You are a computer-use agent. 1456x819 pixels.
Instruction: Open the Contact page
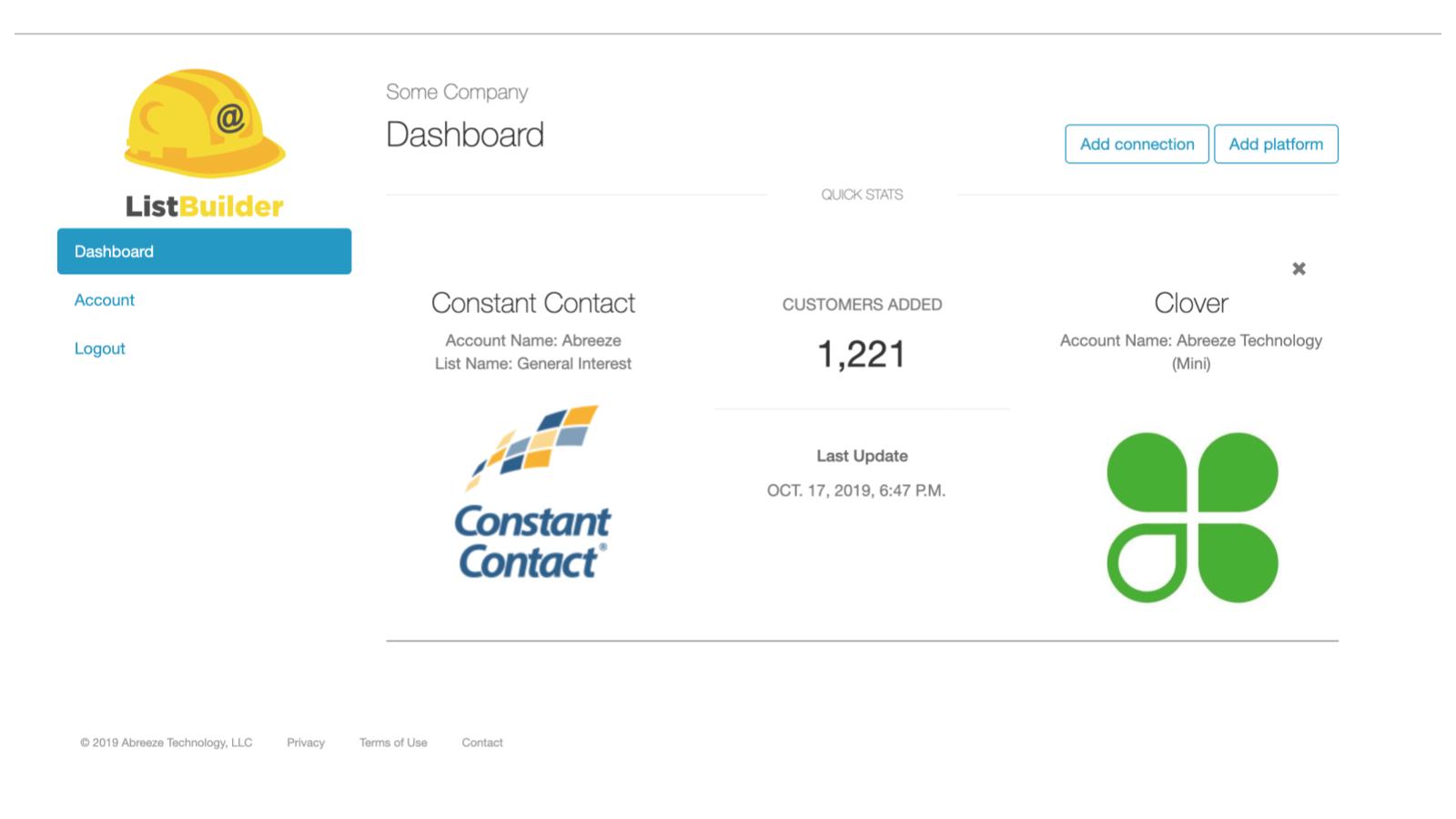[x=481, y=743]
